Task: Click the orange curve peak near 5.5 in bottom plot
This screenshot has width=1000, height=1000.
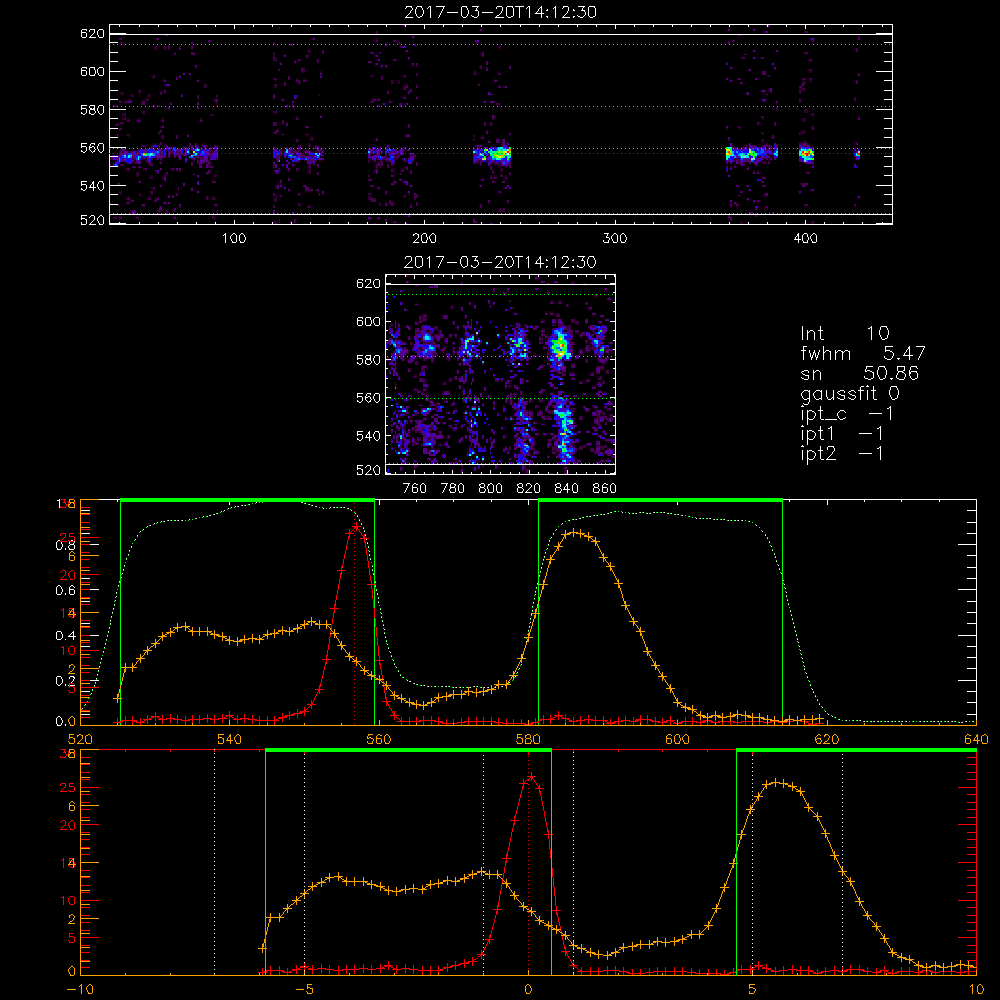Action: (x=776, y=782)
